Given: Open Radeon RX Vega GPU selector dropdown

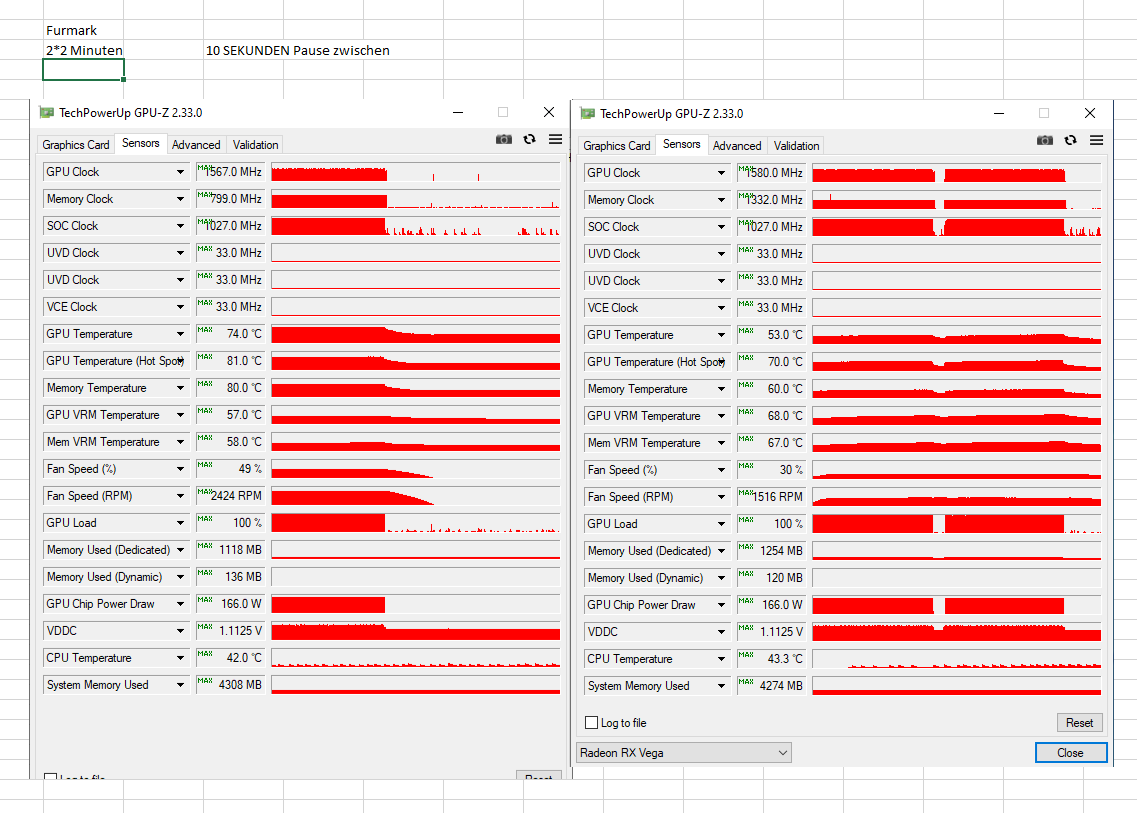Looking at the screenshot, I should click(684, 753).
